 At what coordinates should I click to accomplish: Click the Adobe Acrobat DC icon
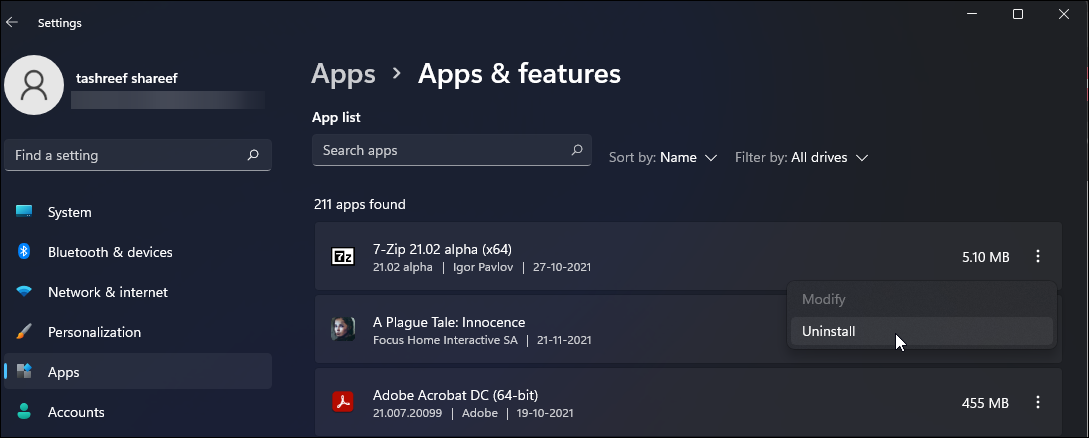point(343,402)
